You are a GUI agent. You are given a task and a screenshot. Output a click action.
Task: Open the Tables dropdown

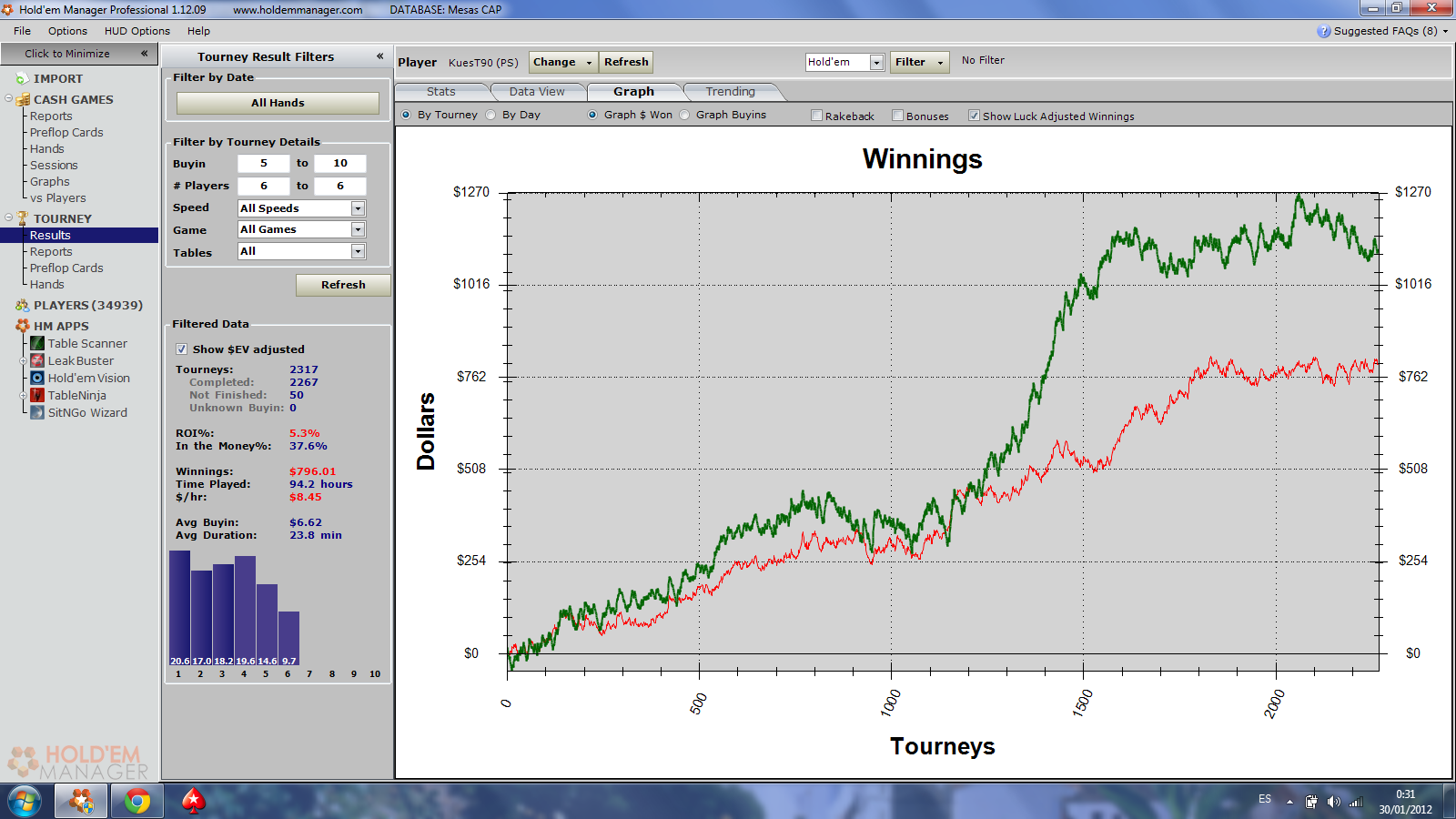[358, 251]
